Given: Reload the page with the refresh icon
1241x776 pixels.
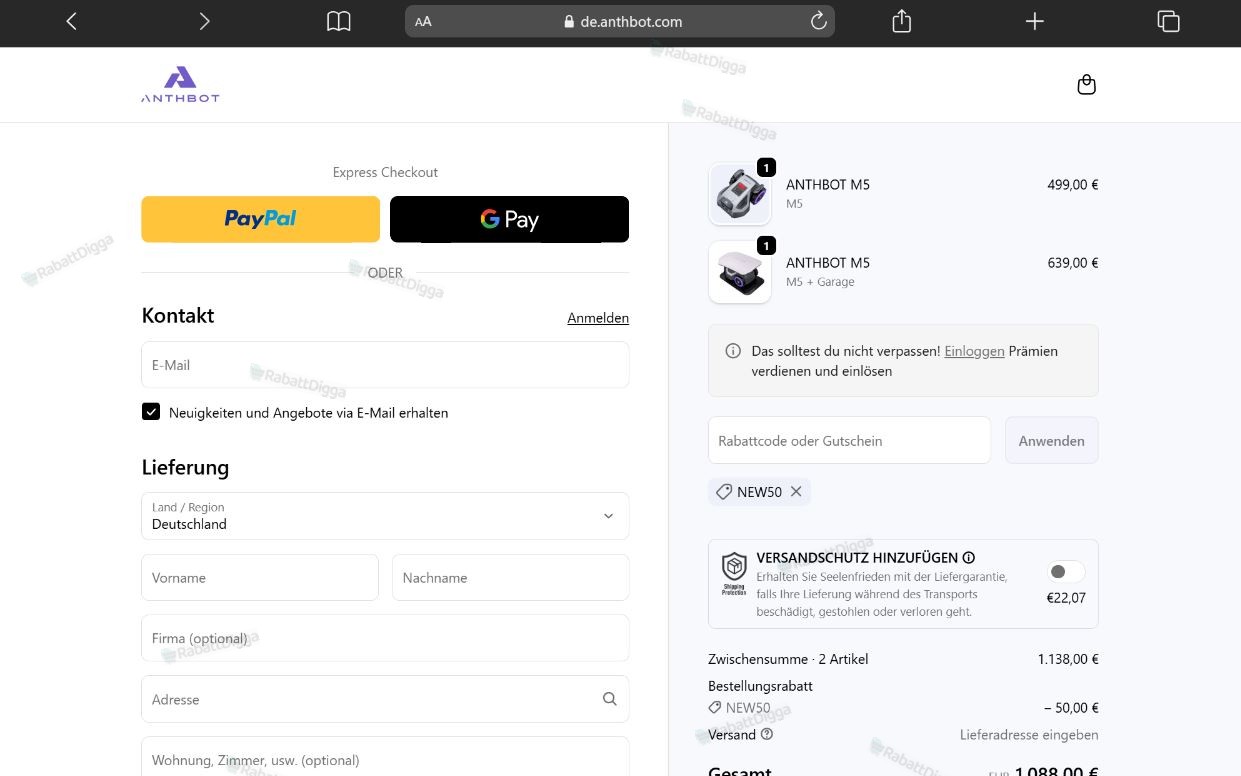Looking at the screenshot, I should [x=818, y=21].
